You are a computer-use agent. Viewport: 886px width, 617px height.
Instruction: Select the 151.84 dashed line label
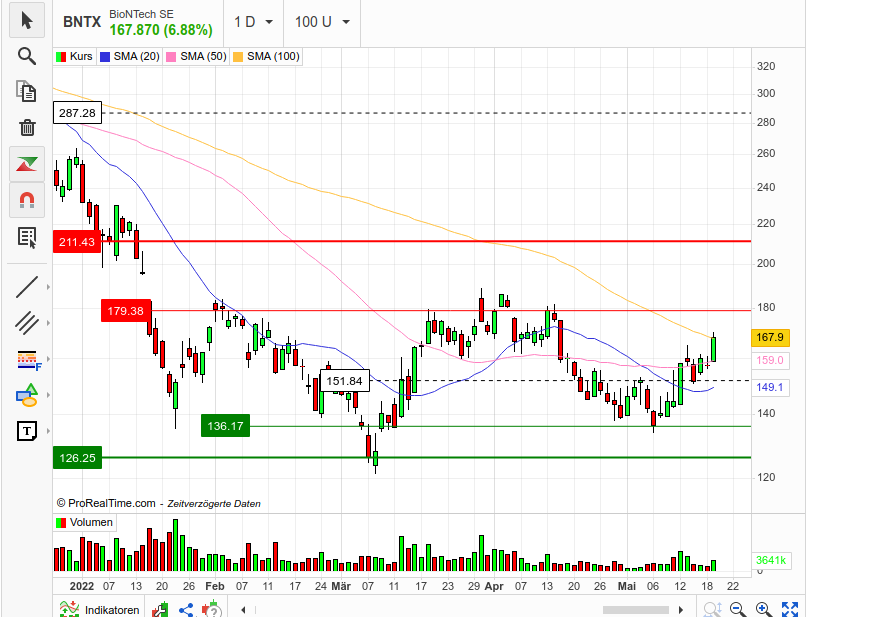[345, 381]
